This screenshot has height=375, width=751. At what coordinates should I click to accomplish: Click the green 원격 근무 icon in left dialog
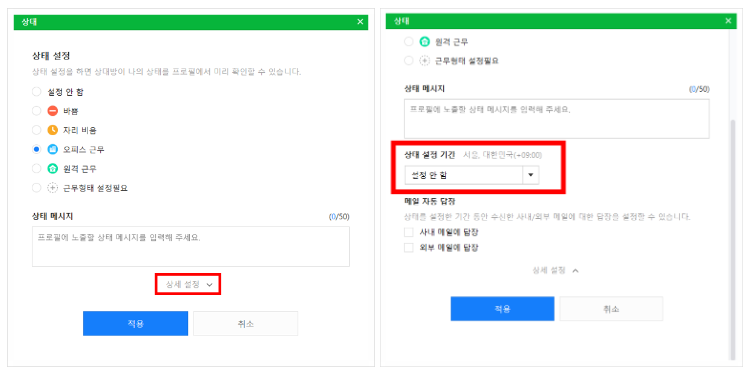point(53,169)
